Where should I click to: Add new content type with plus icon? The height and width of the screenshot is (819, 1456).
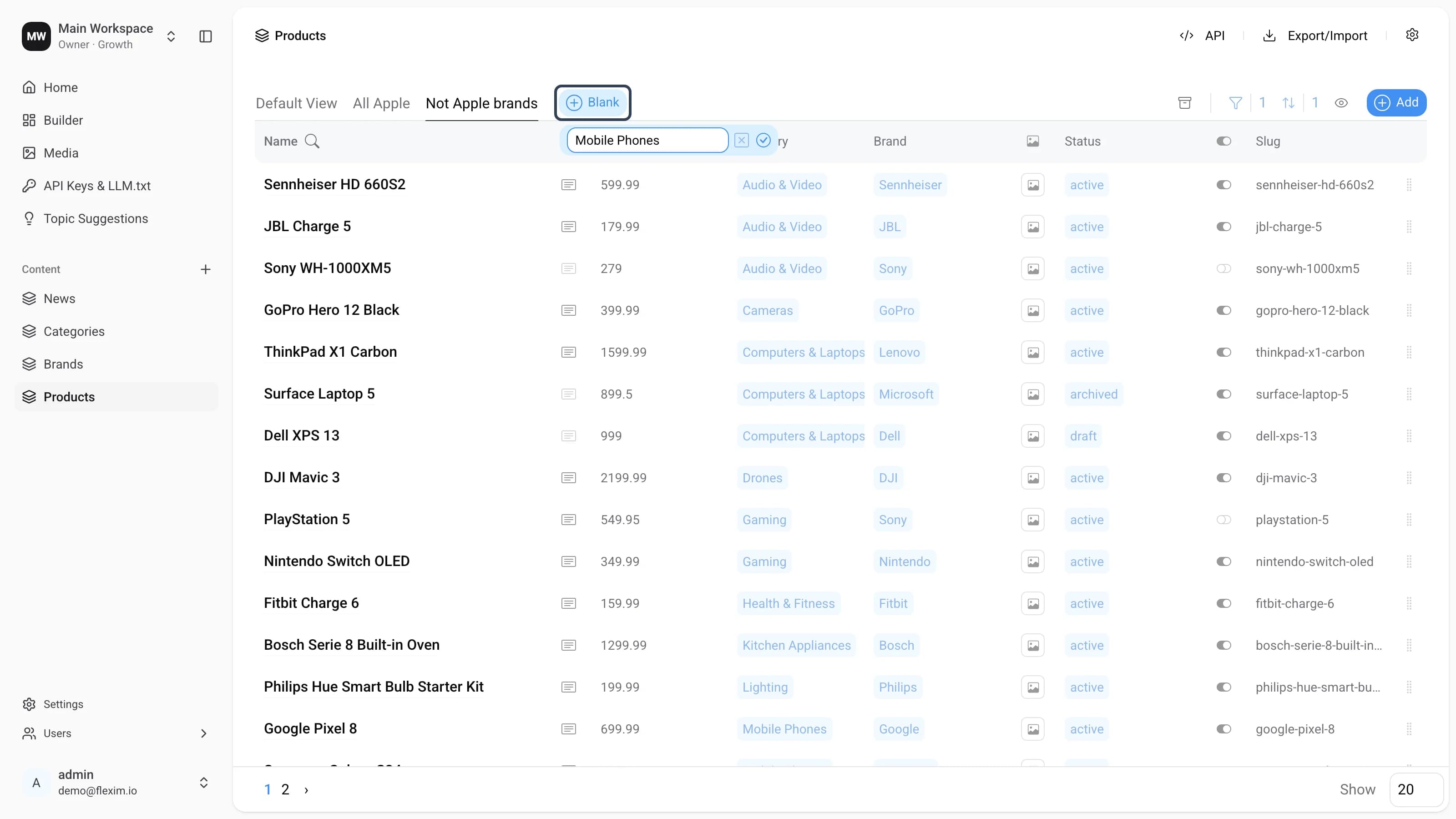[x=206, y=269]
